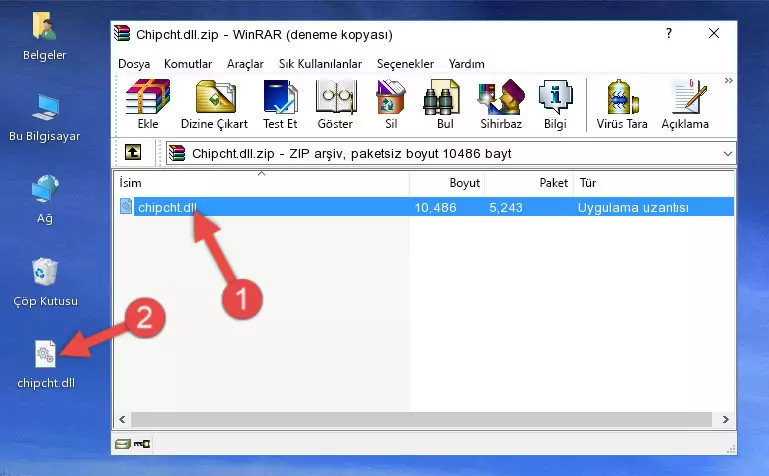Close the WinRAR window
The image size is (769, 476).
(x=714, y=33)
